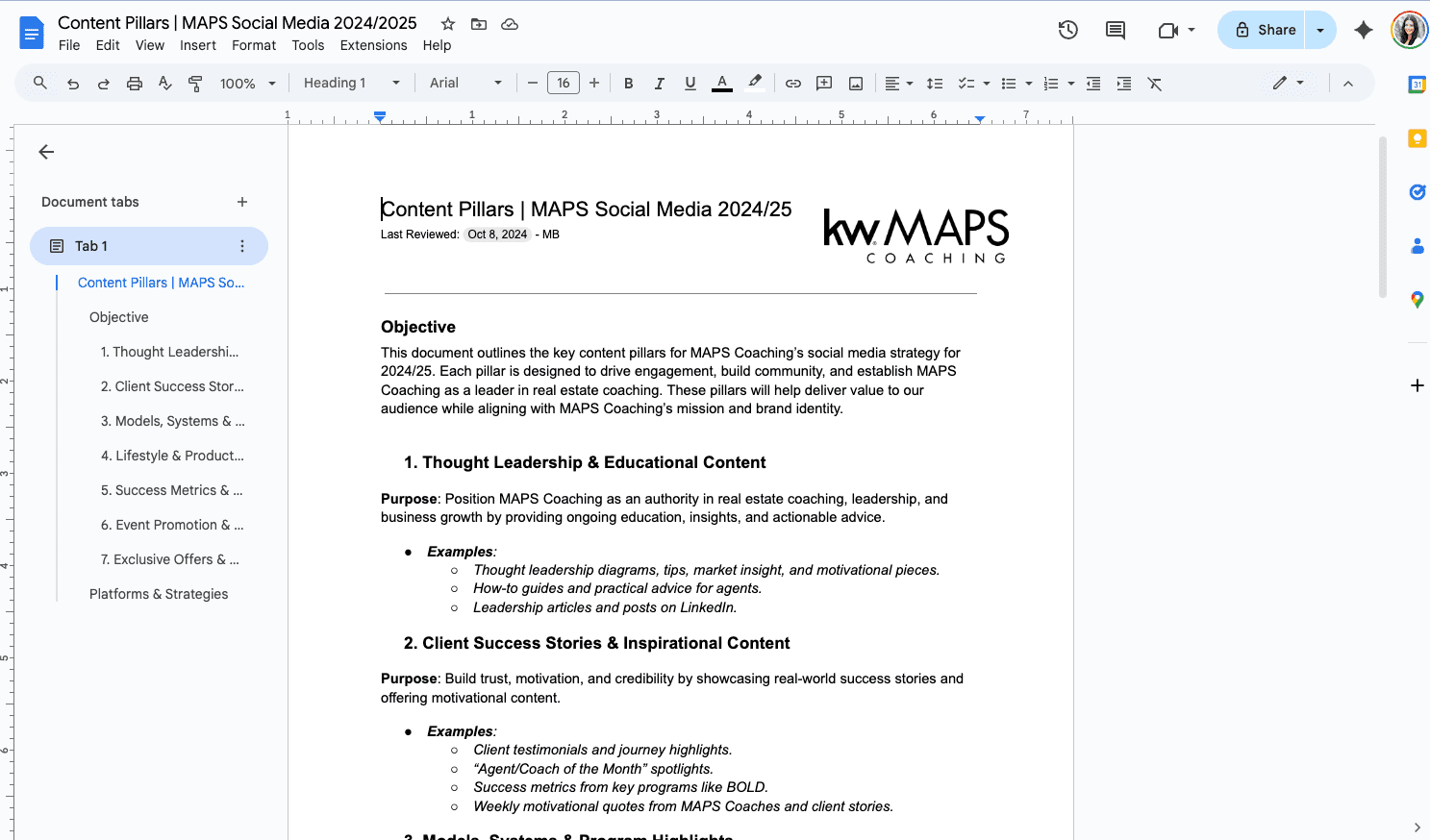Open the Extensions menu

pos(373,45)
